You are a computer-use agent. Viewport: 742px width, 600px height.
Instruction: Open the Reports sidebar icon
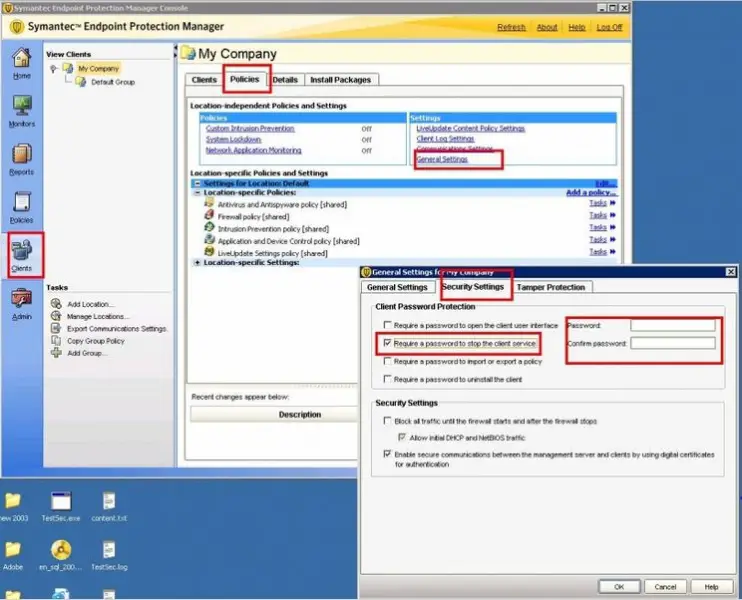click(x=22, y=154)
